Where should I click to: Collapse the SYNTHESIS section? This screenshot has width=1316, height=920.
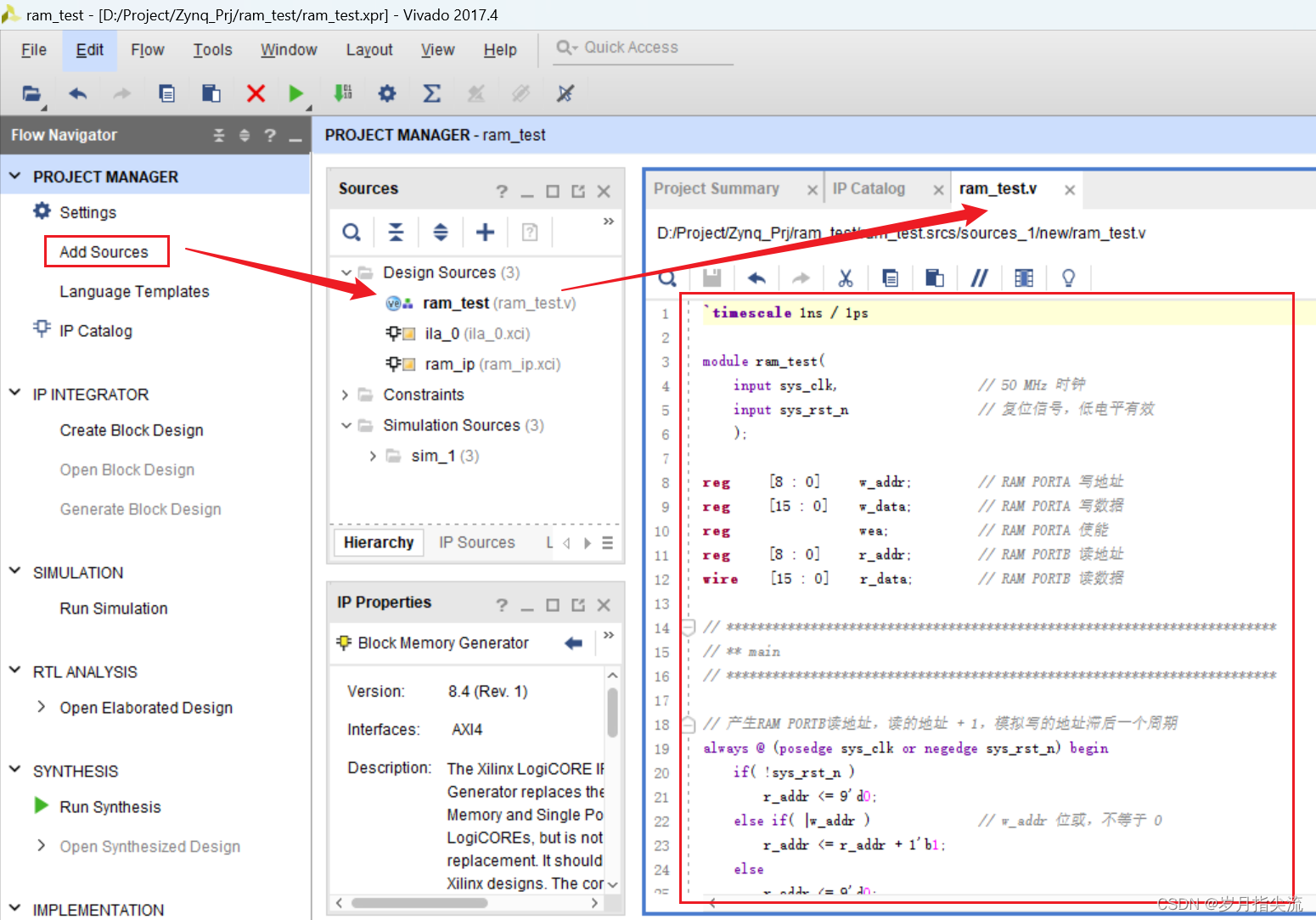(14, 770)
